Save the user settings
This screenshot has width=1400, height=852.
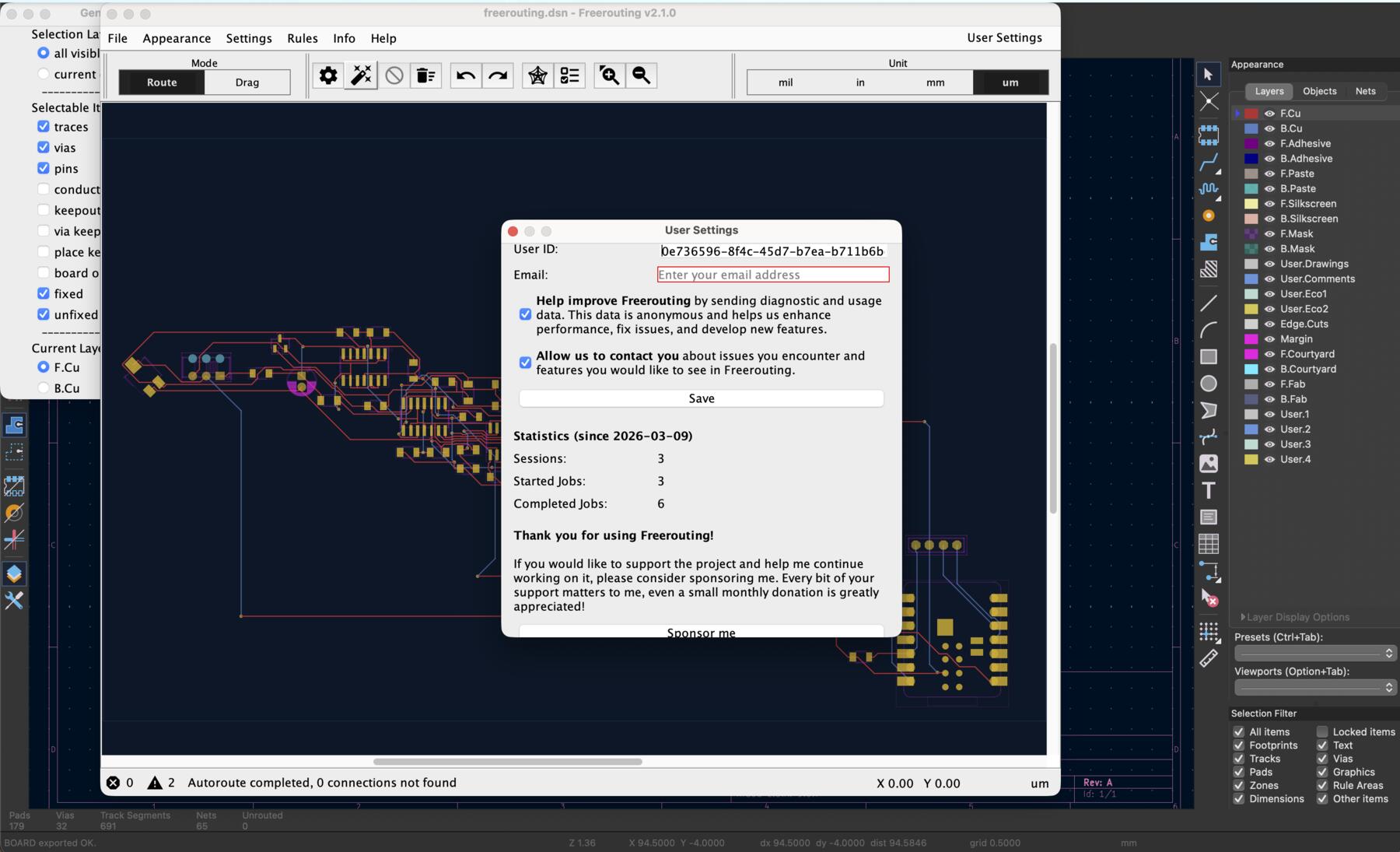pos(701,398)
